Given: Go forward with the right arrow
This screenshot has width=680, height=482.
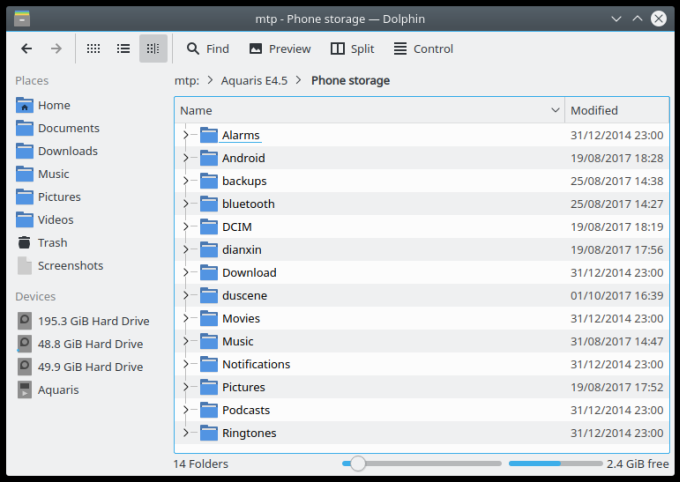Looking at the screenshot, I should pyautogui.click(x=56, y=49).
